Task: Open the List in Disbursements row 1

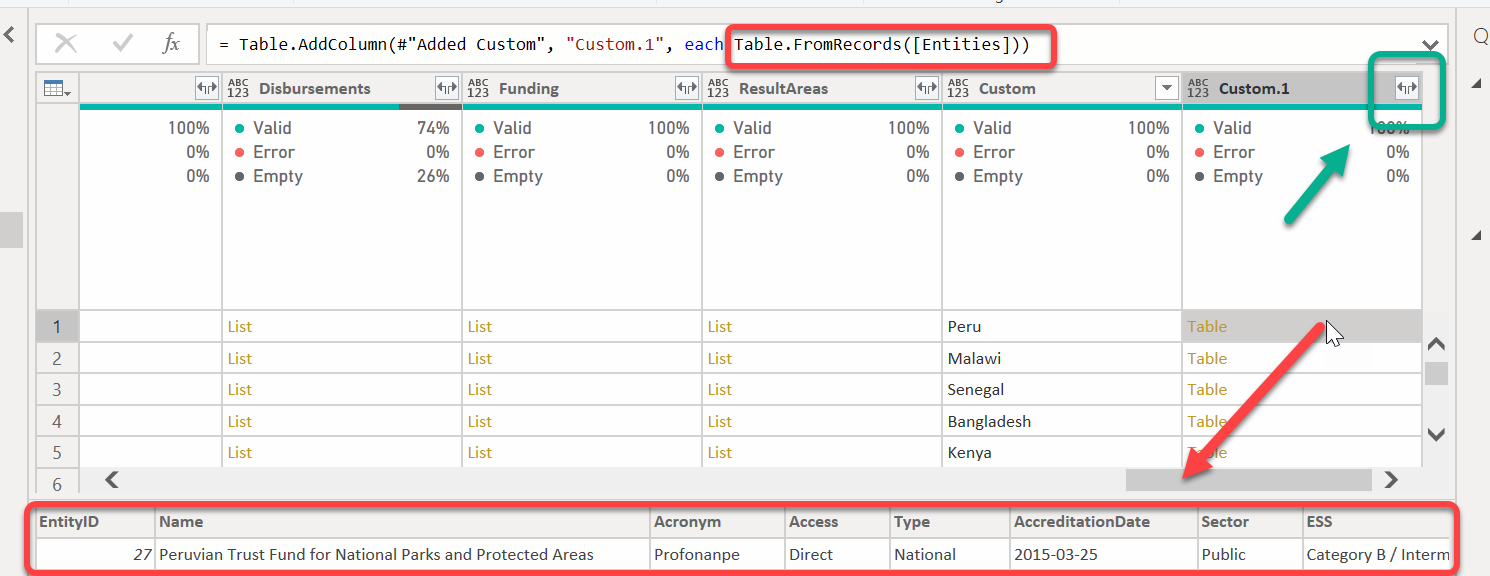Action: (x=240, y=326)
